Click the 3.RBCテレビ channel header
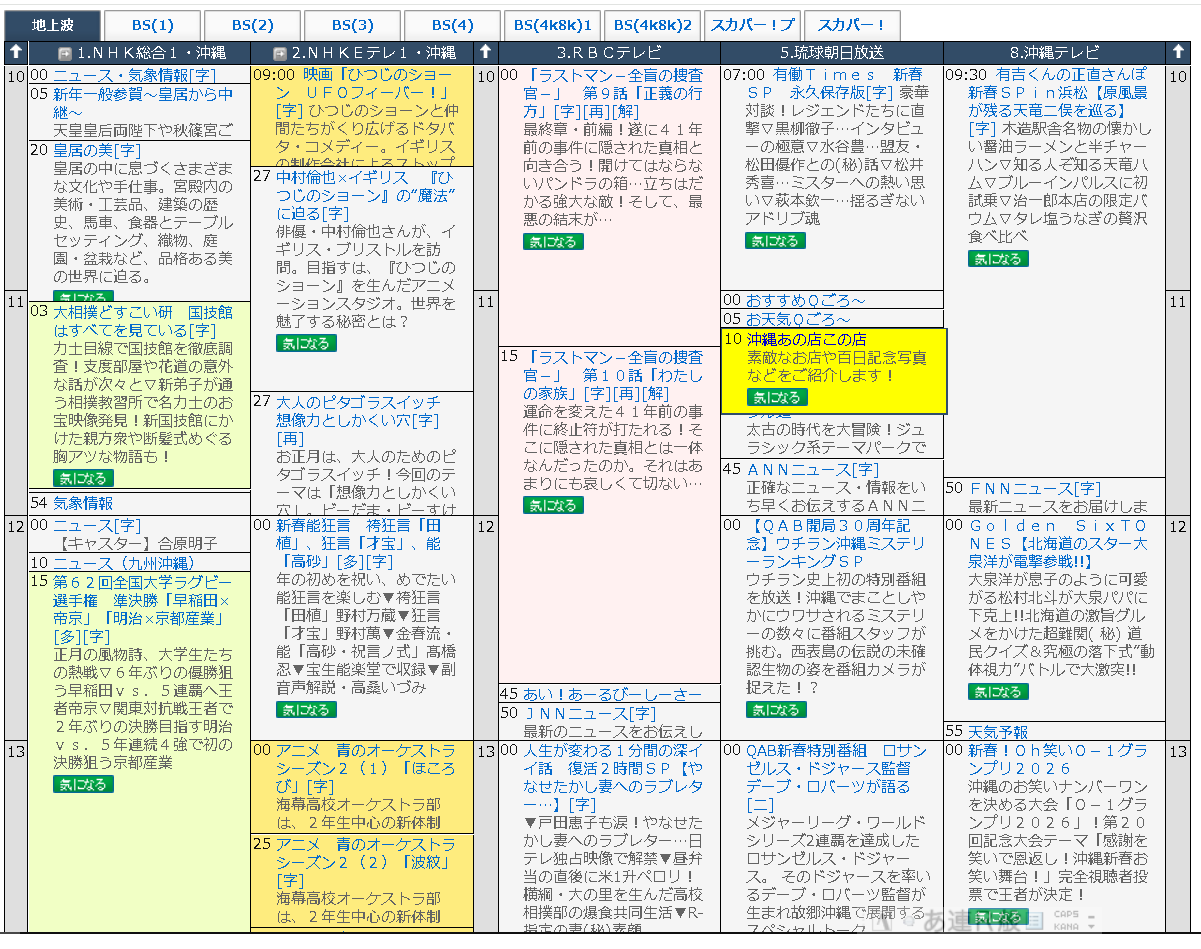 click(609, 52)
